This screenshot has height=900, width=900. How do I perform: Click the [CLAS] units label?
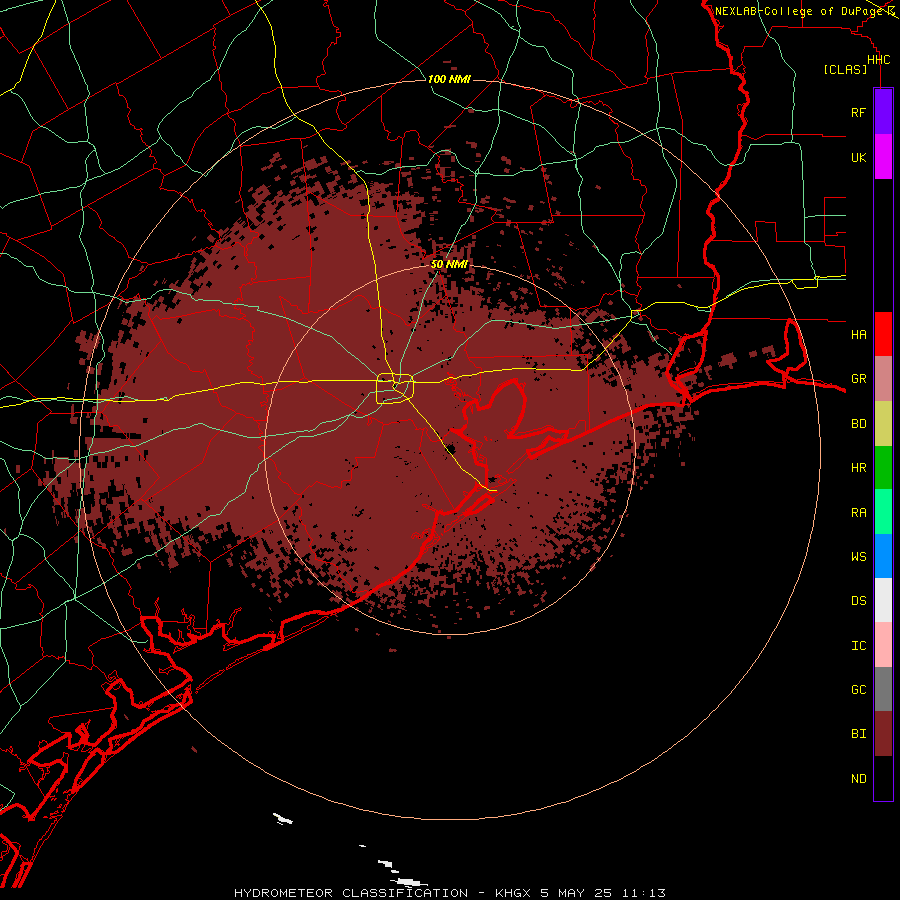pyautogui.click(x=845, y=69)
